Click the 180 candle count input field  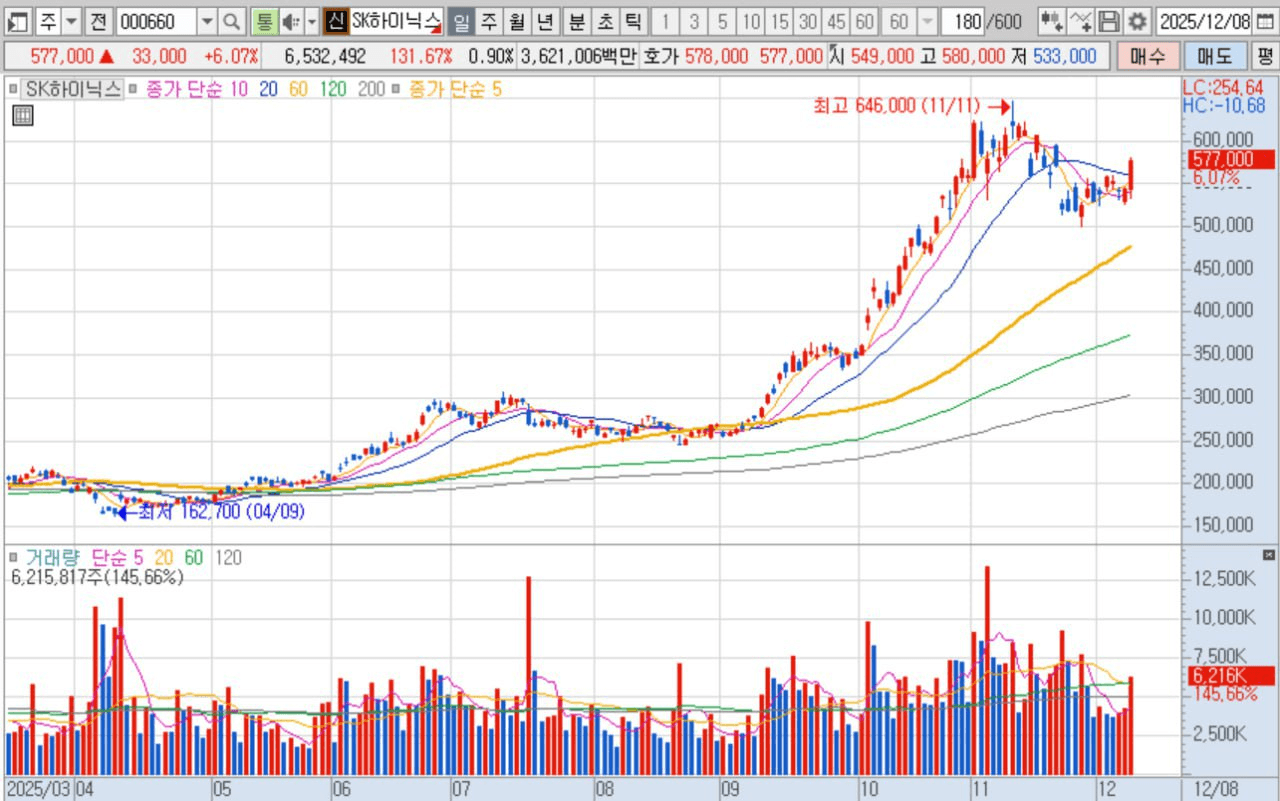click(962, 21)
